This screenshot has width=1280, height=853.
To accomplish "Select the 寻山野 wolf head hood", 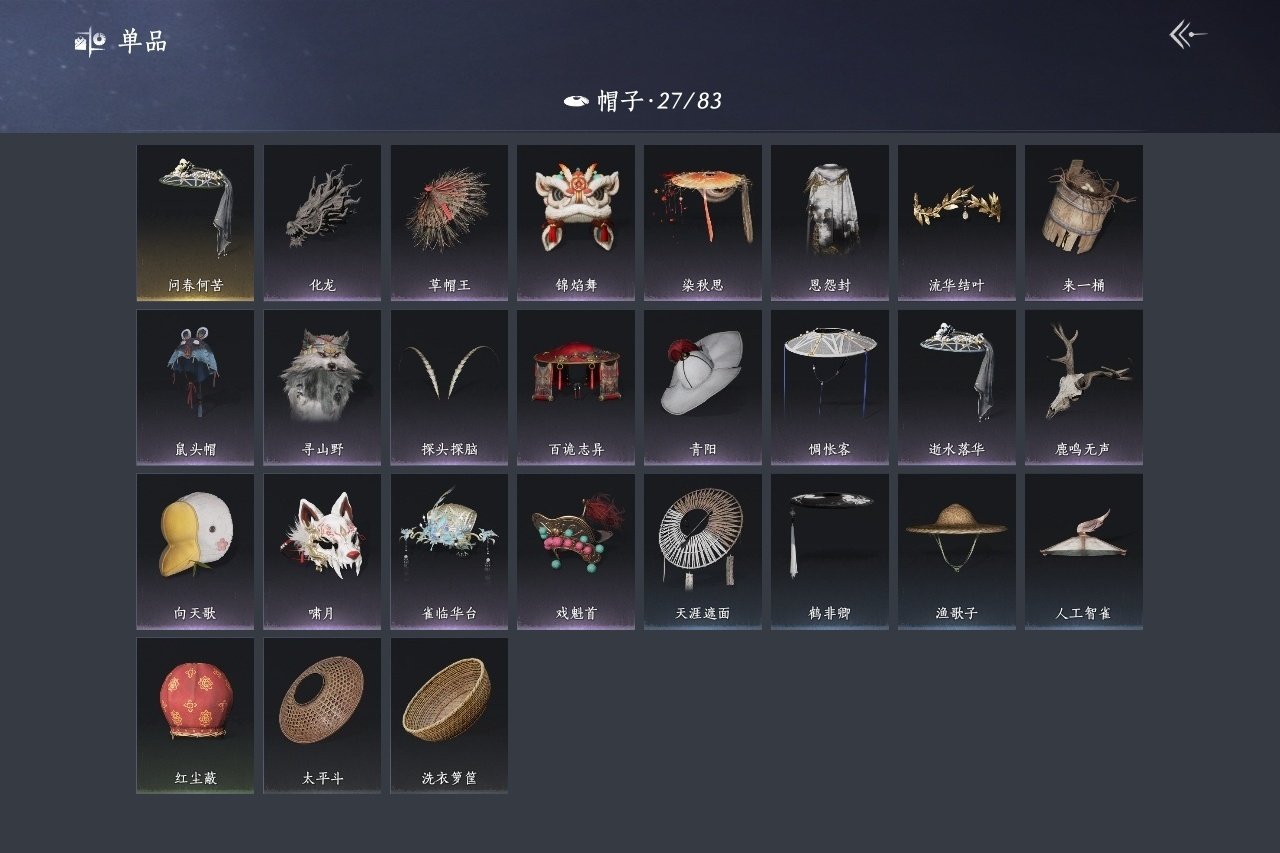I will (322, 387).
